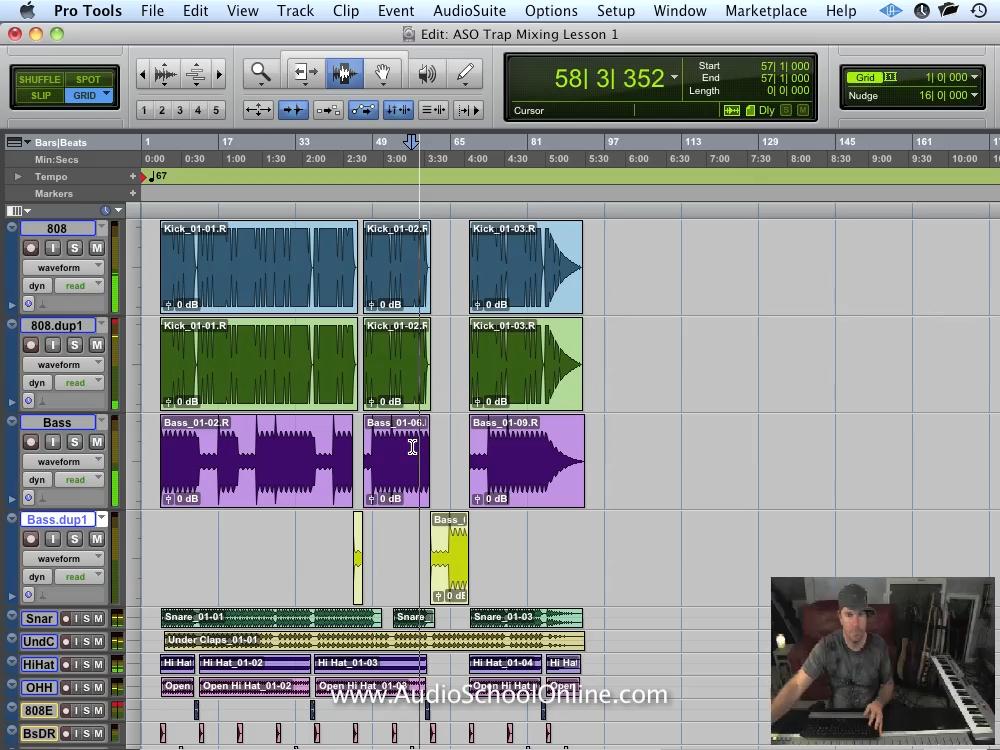The width and height of the screenshot is (1000, 750).
Task: Open the Track menu
Action: pyautogui.click(x=295, y=11)
